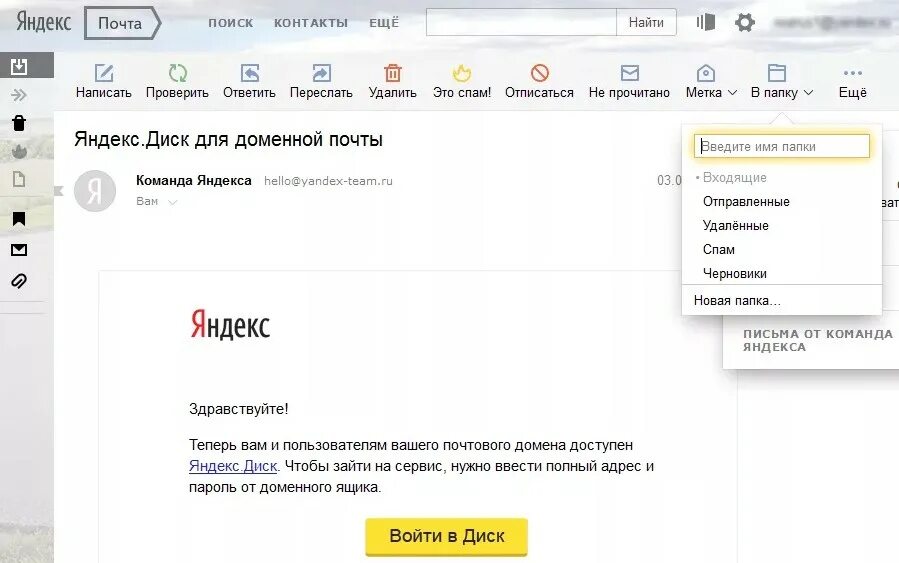Open the Spam flame icon in sidebar
The width and height of the screenshot is (899, 563).
pos(19,151)
